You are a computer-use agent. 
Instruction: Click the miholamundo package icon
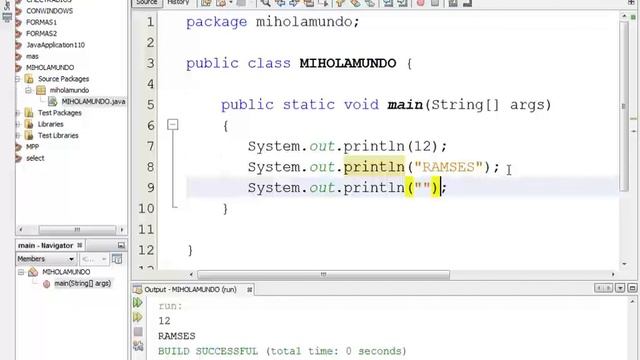pos(41,90)
